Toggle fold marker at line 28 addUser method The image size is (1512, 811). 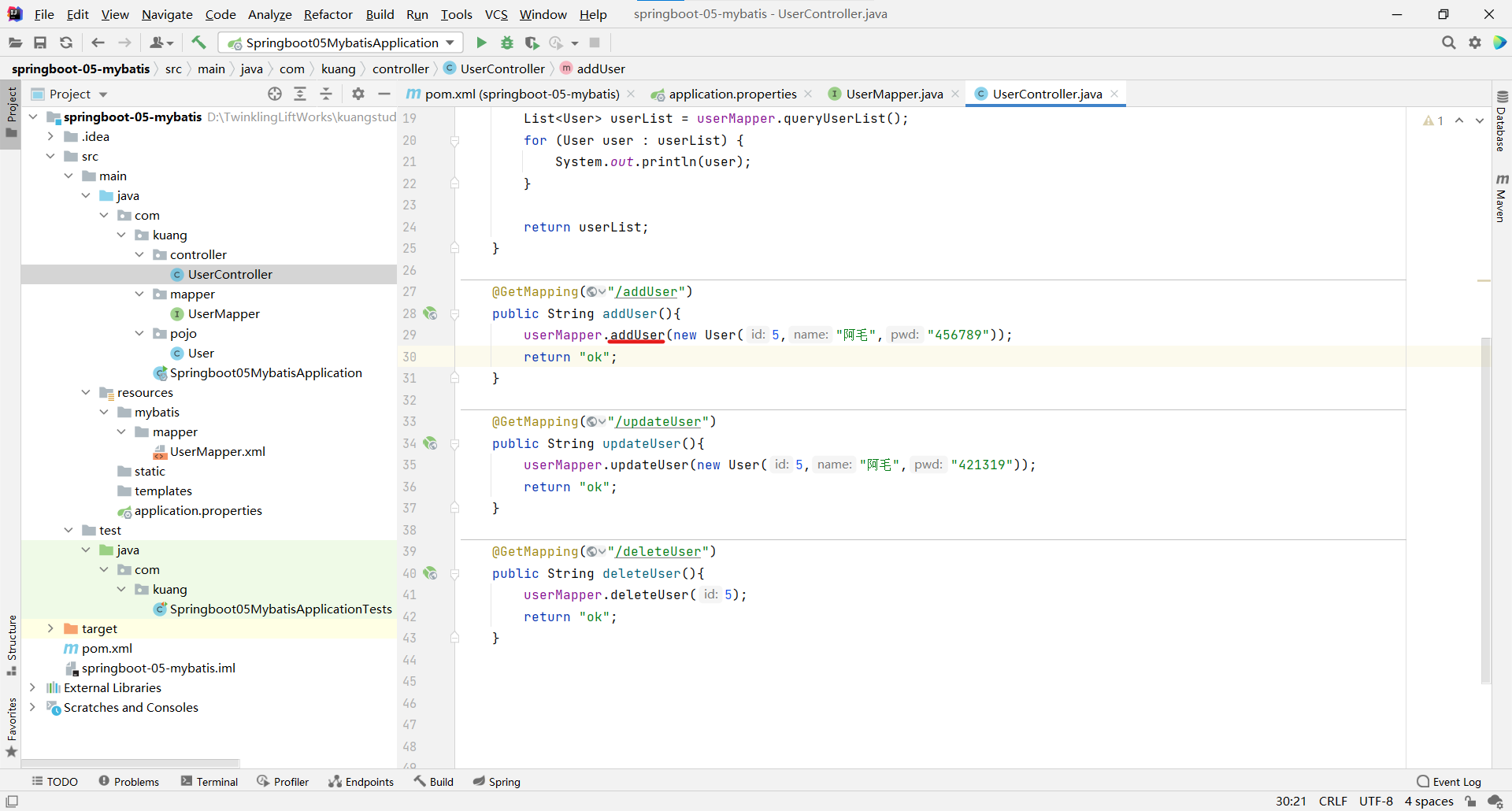click(x=454, y=313)
